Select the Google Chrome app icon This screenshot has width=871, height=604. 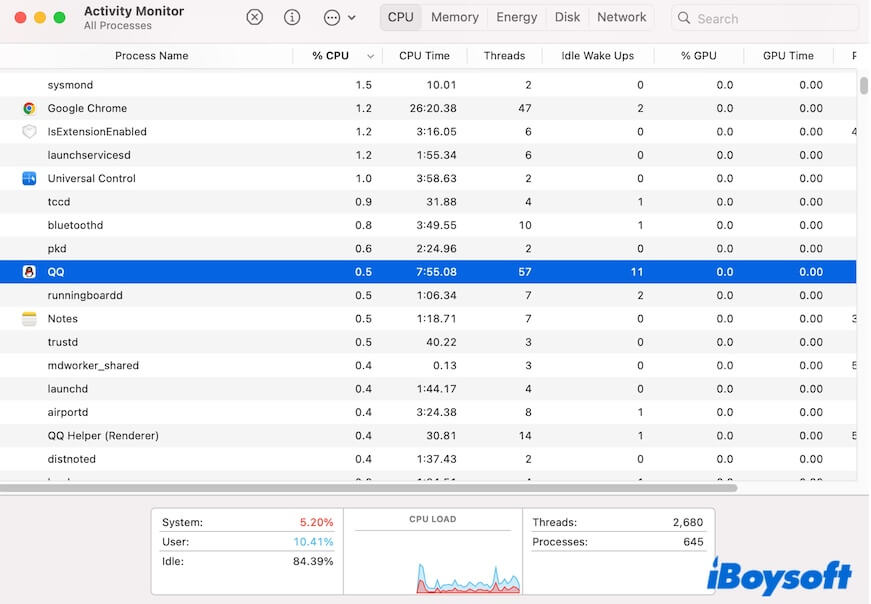27,108
